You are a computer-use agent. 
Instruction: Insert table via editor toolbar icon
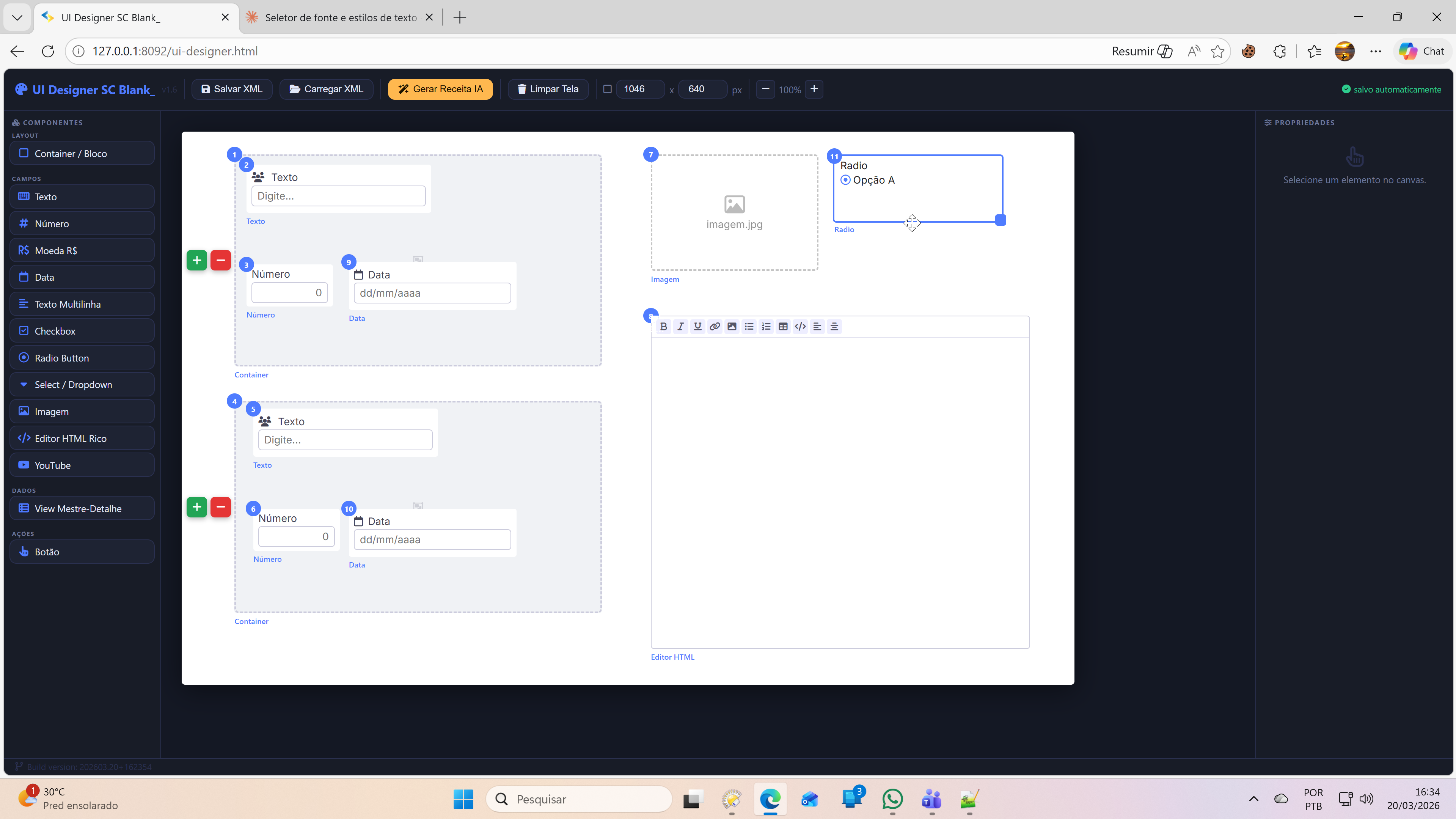[x=783, y=326]
